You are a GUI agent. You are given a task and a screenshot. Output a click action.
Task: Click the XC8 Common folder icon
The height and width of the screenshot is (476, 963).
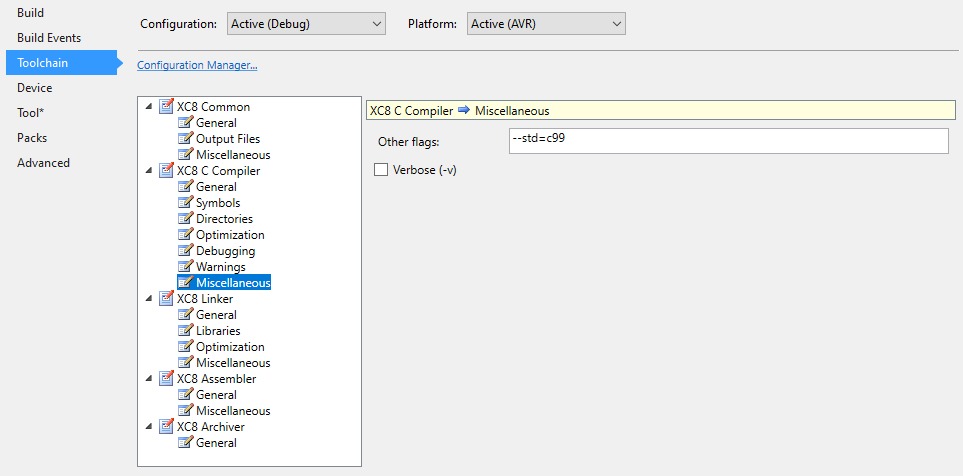click(x=166, y=107)
